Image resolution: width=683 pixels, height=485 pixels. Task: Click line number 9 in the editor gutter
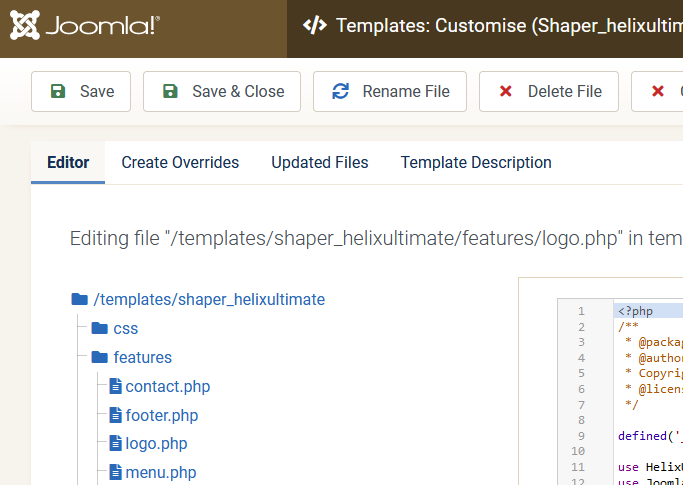pyautogui.click(x=580, y=435)
